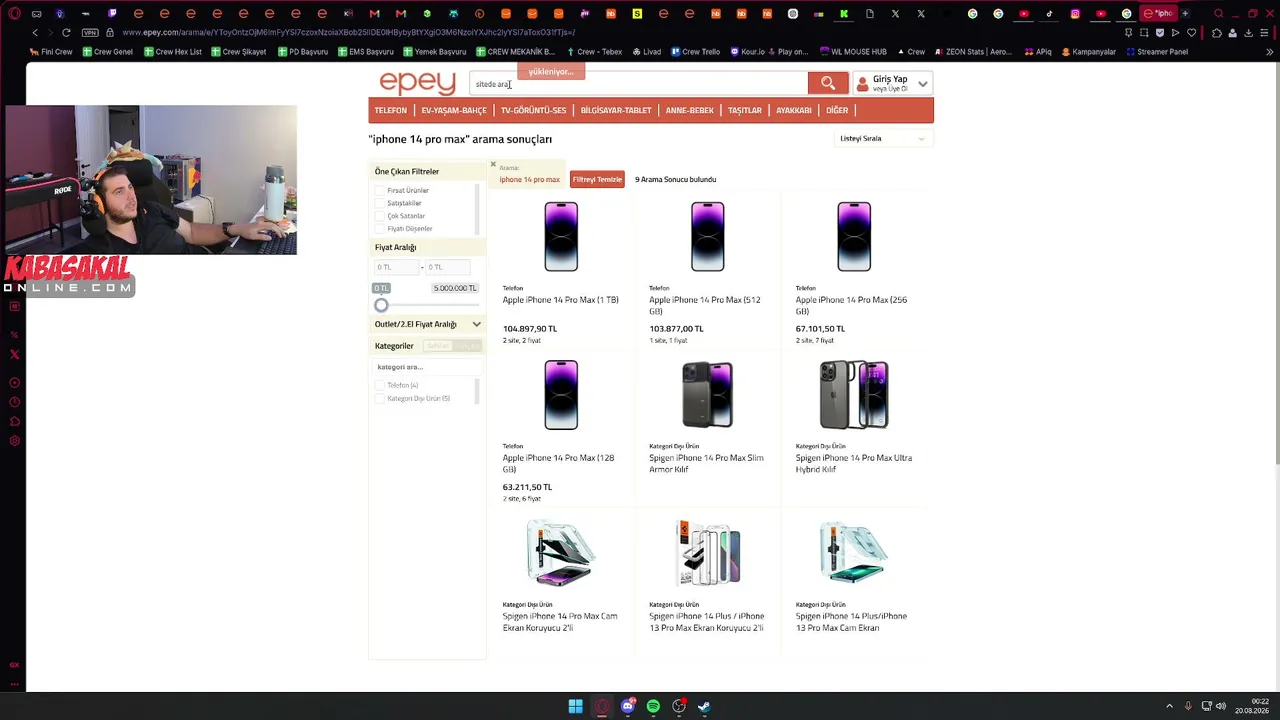Viewport: 1280px width, 720px height.
Task: Check the Fırsat Ürünler filter
Action: (380, 190)
